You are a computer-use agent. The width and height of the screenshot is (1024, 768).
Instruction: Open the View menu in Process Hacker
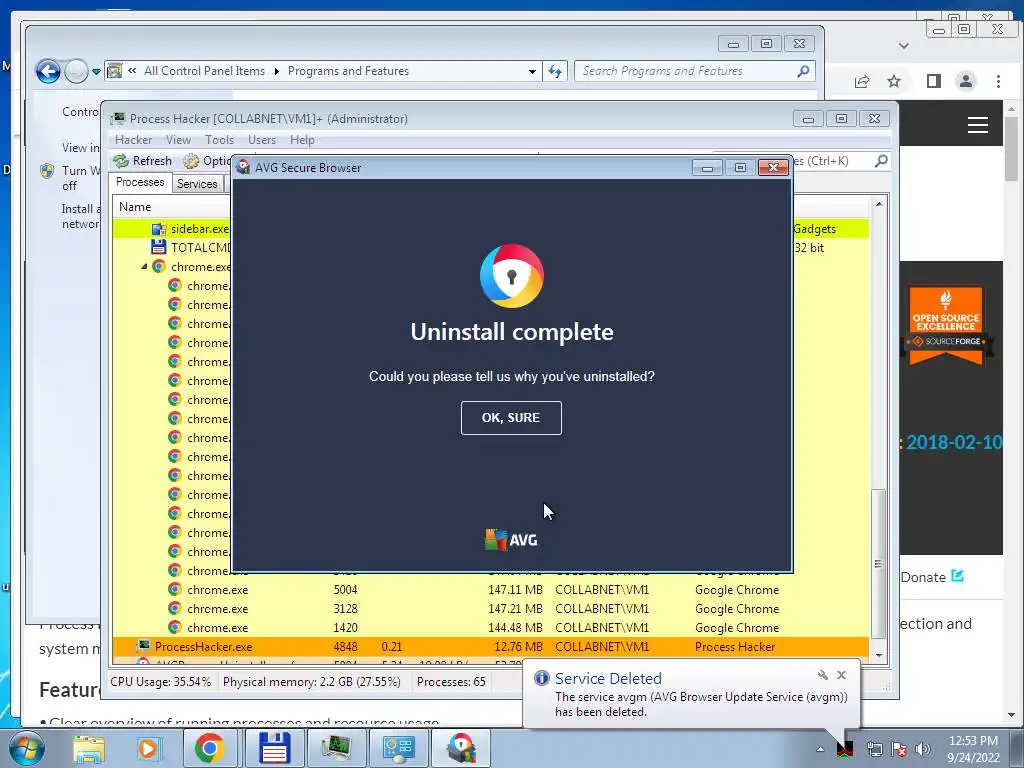tap(178, 140)
